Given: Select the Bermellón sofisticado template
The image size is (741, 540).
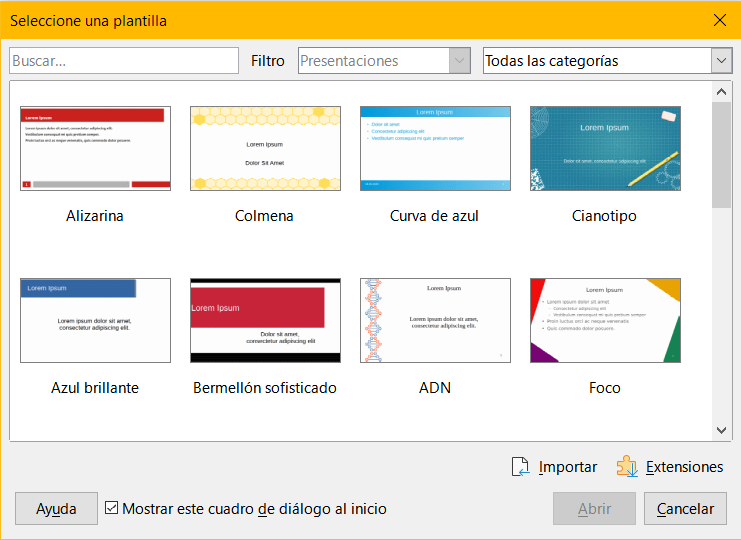Looking at the screenshot, I should coord(265,320).
